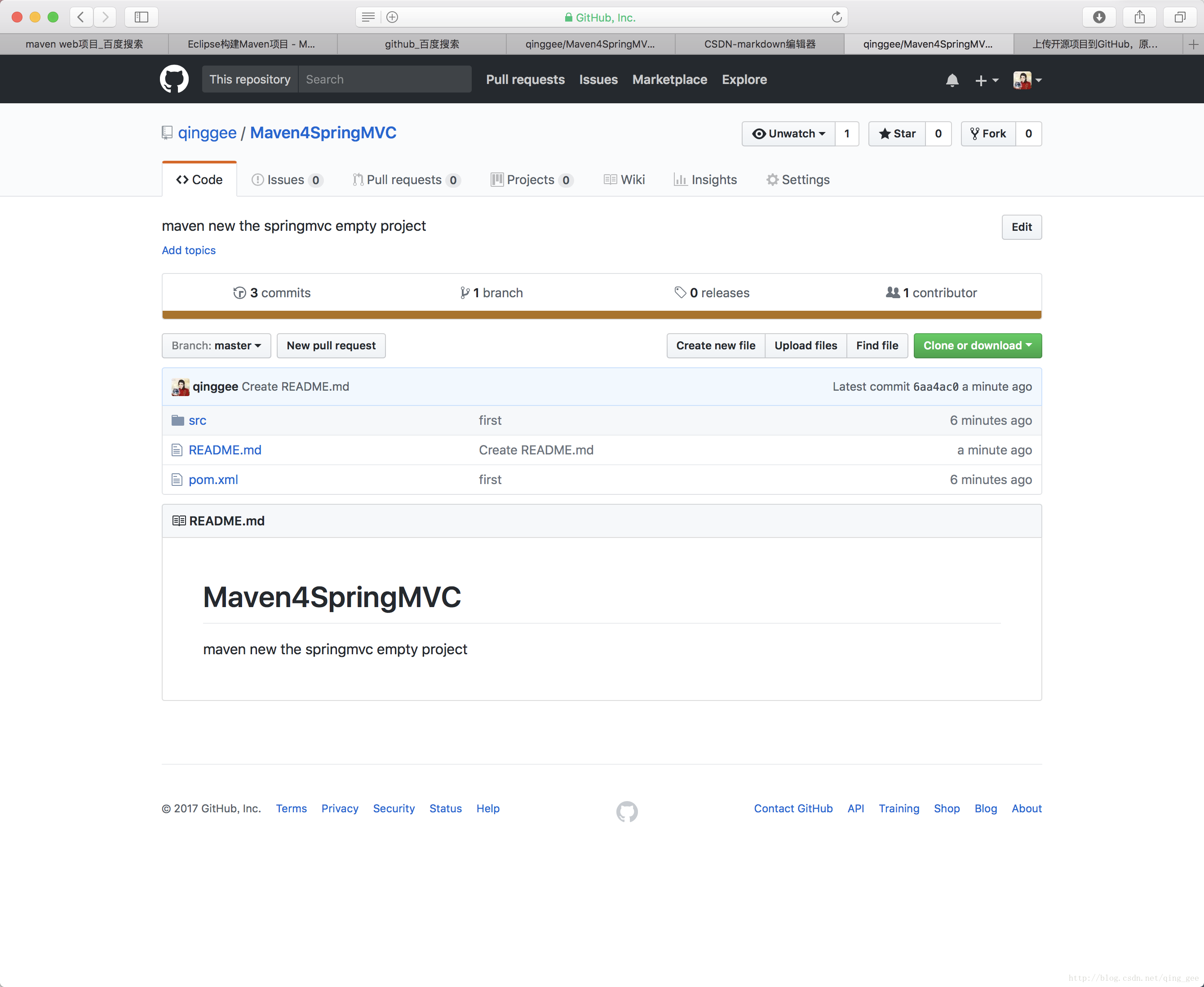This screenshot has height=987, width=1204.
Task: Toggle the Safari sidebar button
Action: pos(141,17)
